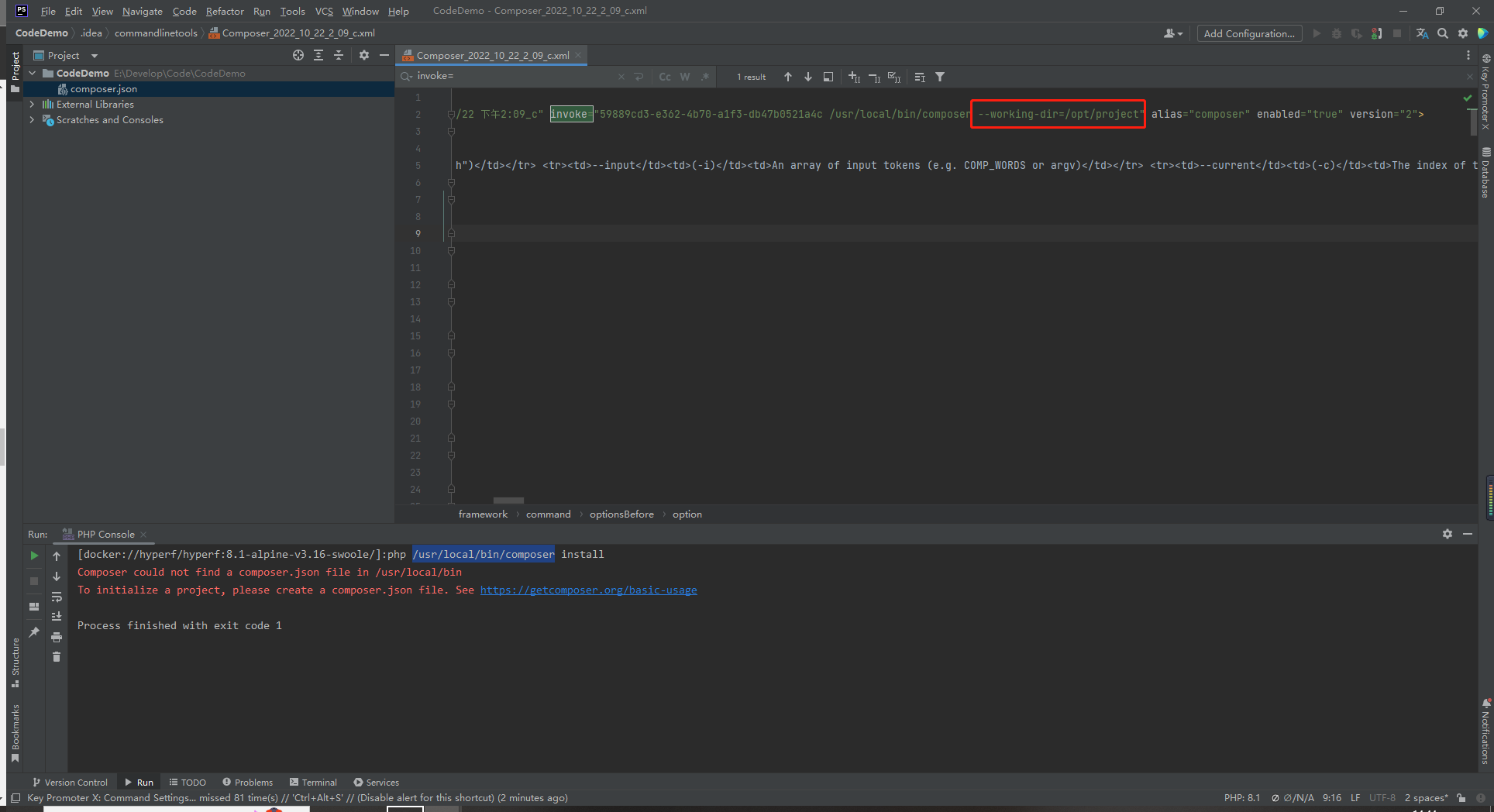Open TODO tool window
1494x812 pixels.
(188, 782)
